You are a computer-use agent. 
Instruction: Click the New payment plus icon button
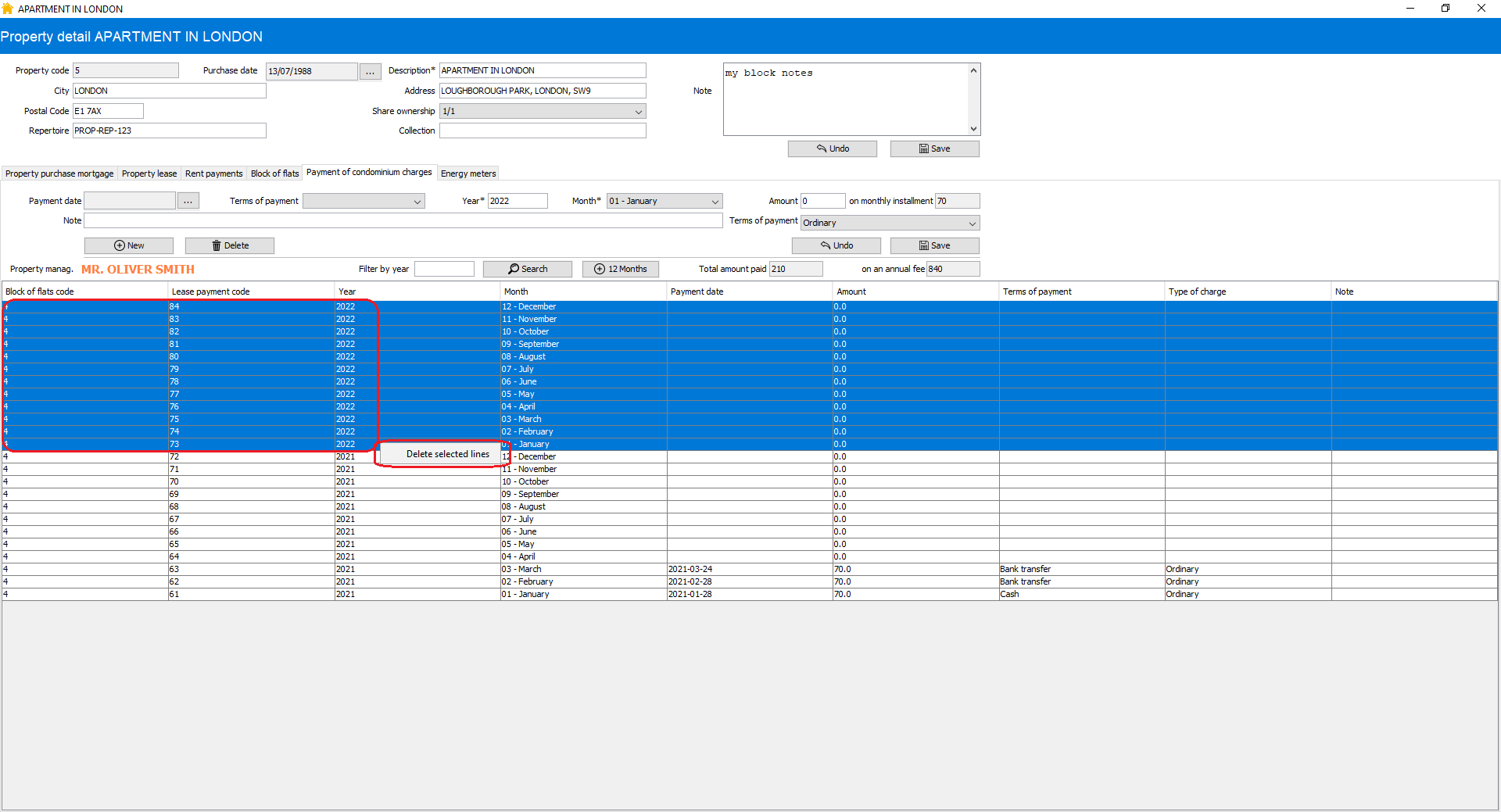click(x=129, y=245)
